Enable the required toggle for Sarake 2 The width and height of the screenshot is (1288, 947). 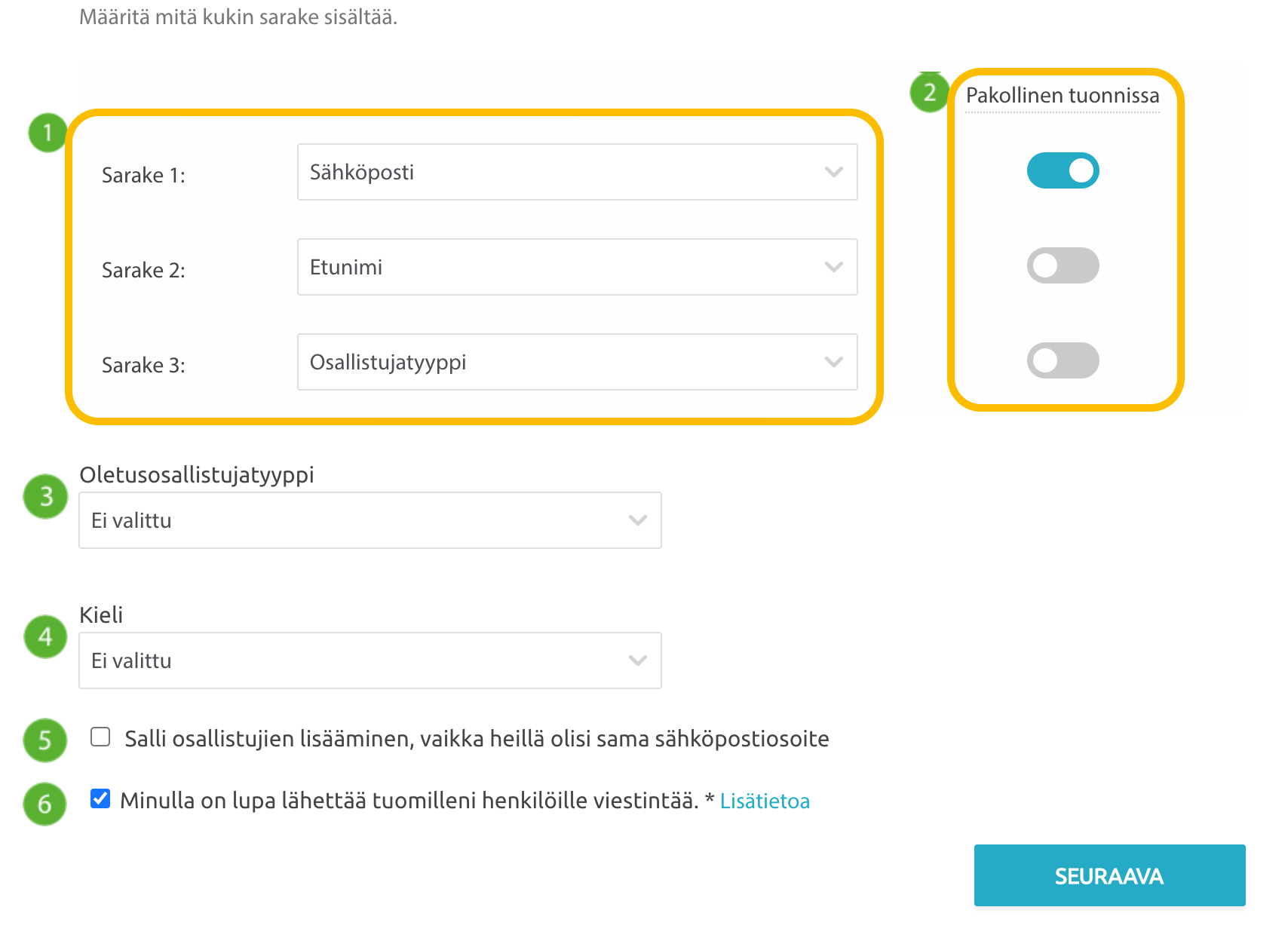[x=1063, y=265]
